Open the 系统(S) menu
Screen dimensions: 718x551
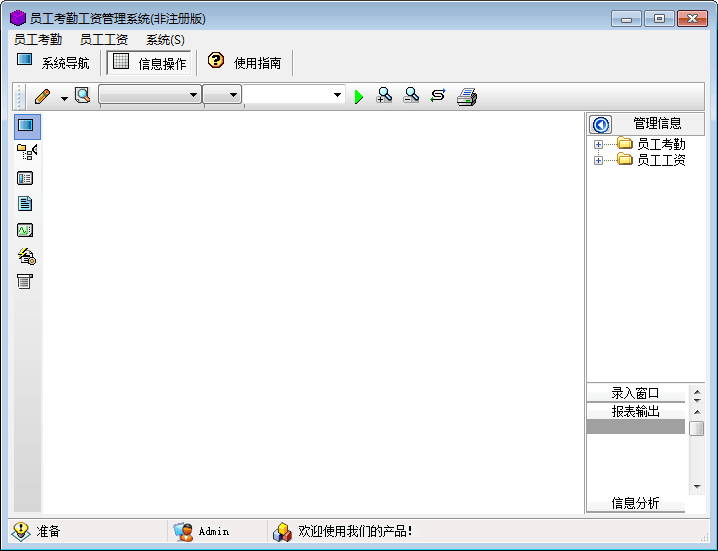pos(165,40)
